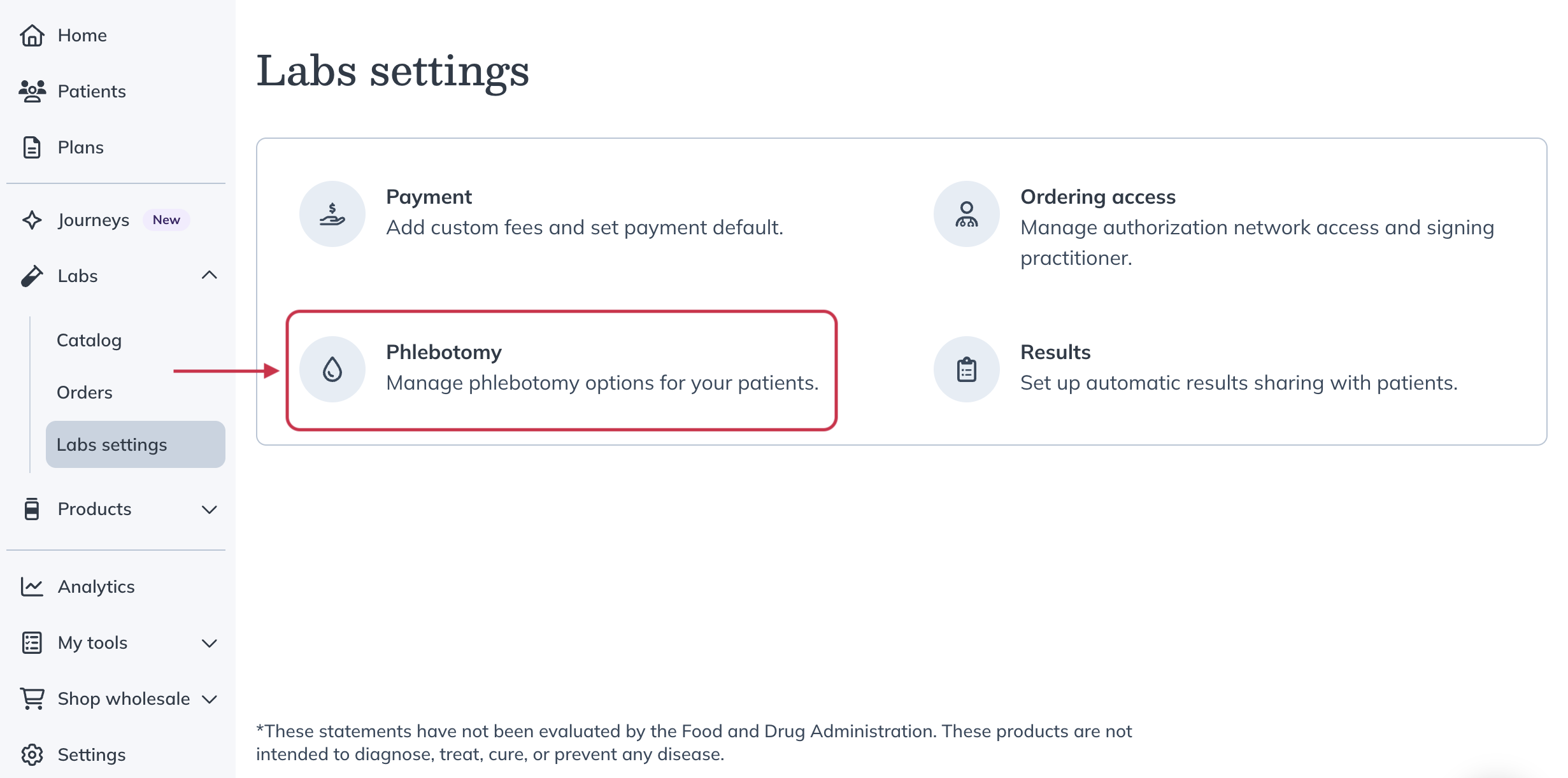Open the Phlebotomy droplet icon

pyautogui.click(x=332, y=369)
